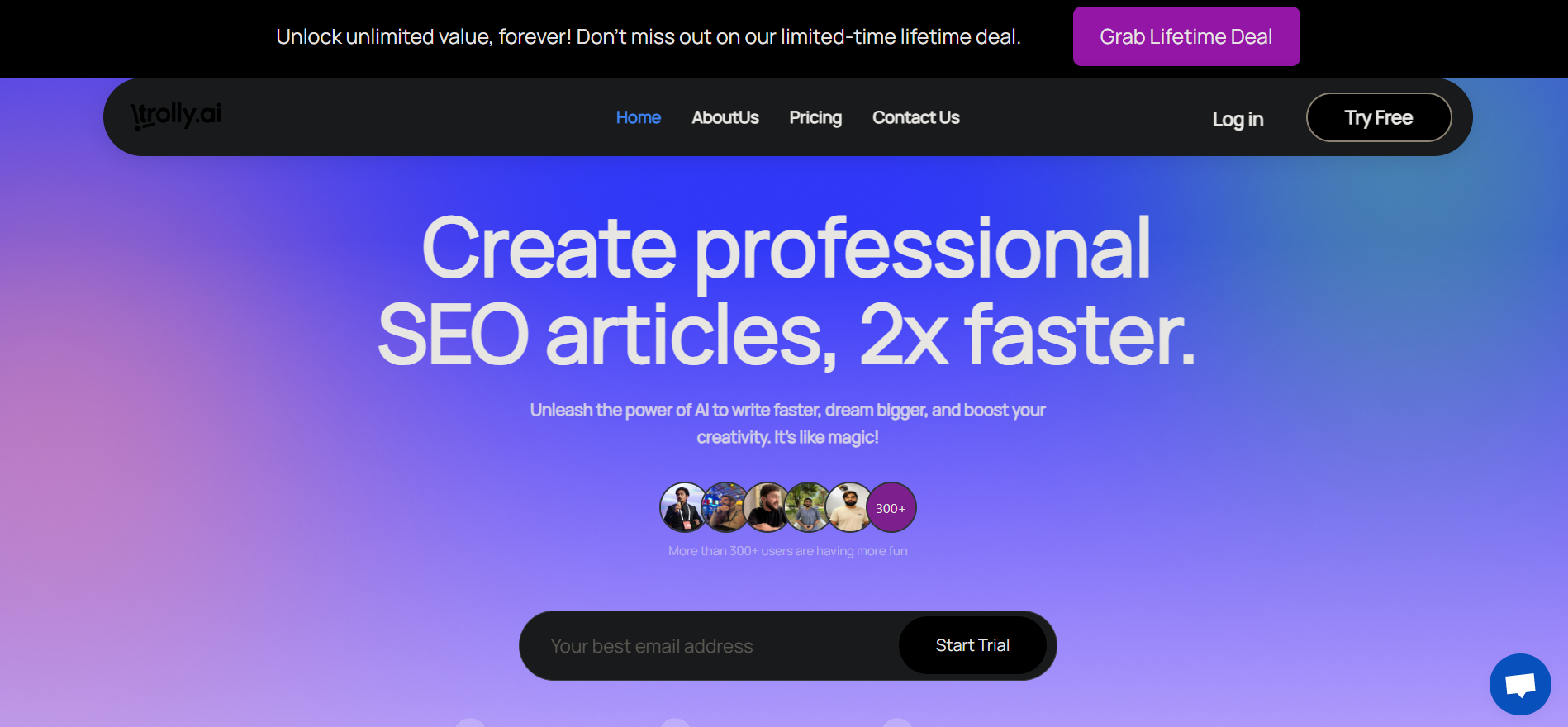Select the first user avatar photo

[x=682, y=507]
